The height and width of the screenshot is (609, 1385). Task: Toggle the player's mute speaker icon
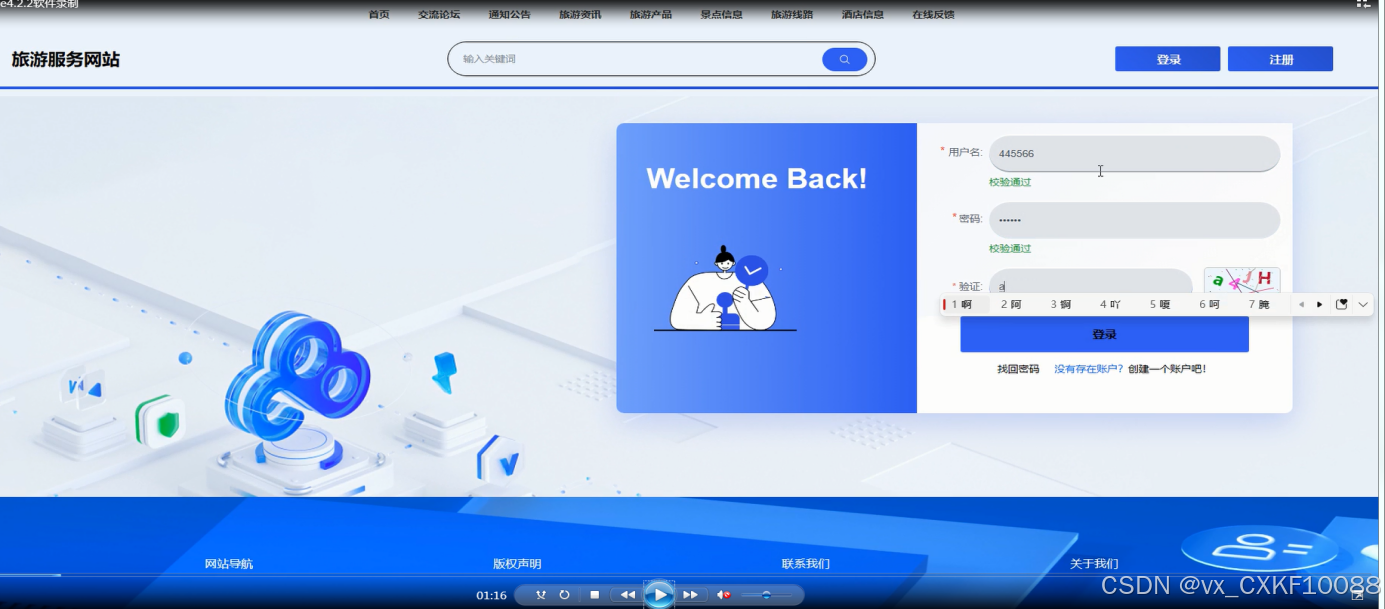tap(724, 595)
